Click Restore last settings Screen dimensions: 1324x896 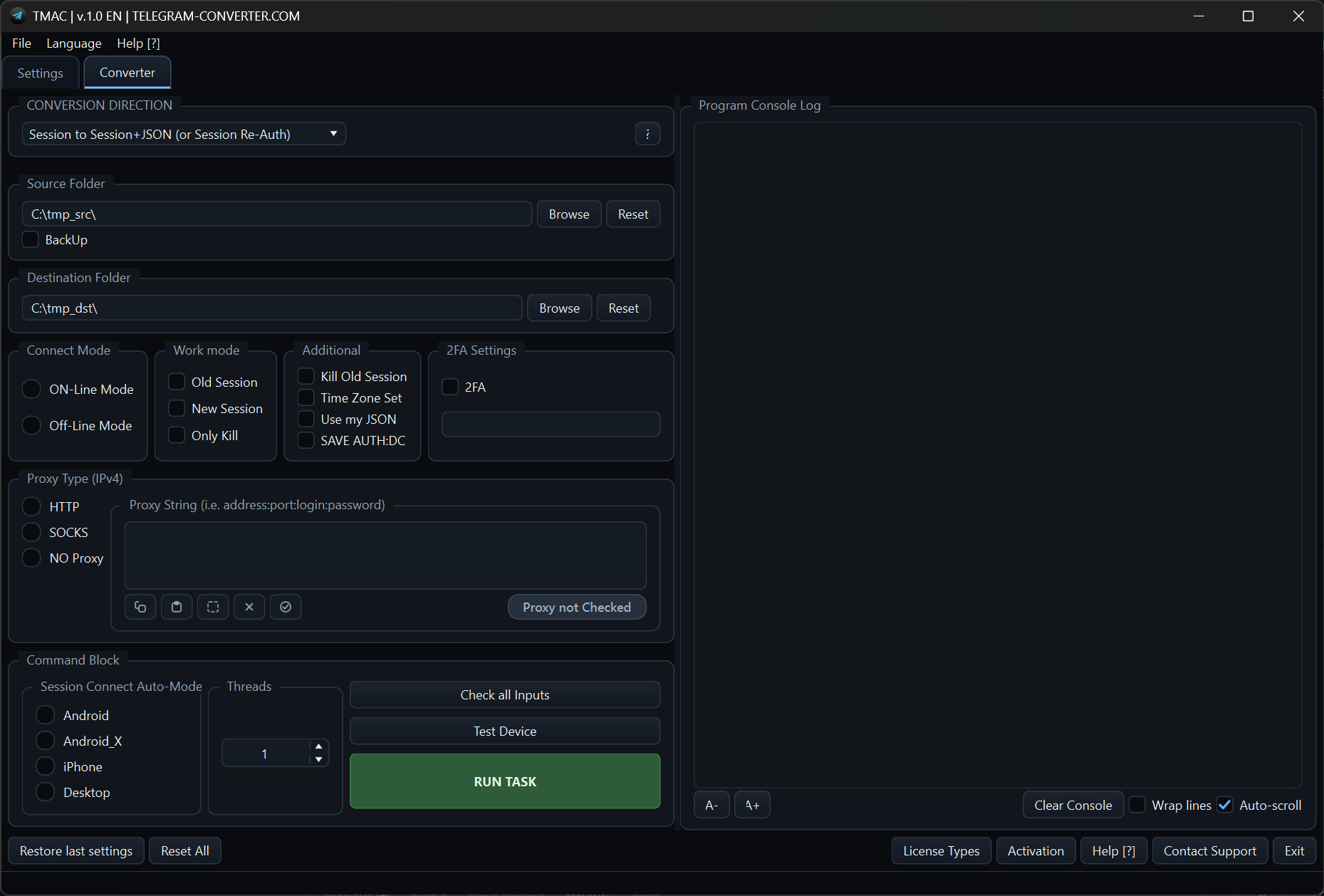click(x=76, y=851)
